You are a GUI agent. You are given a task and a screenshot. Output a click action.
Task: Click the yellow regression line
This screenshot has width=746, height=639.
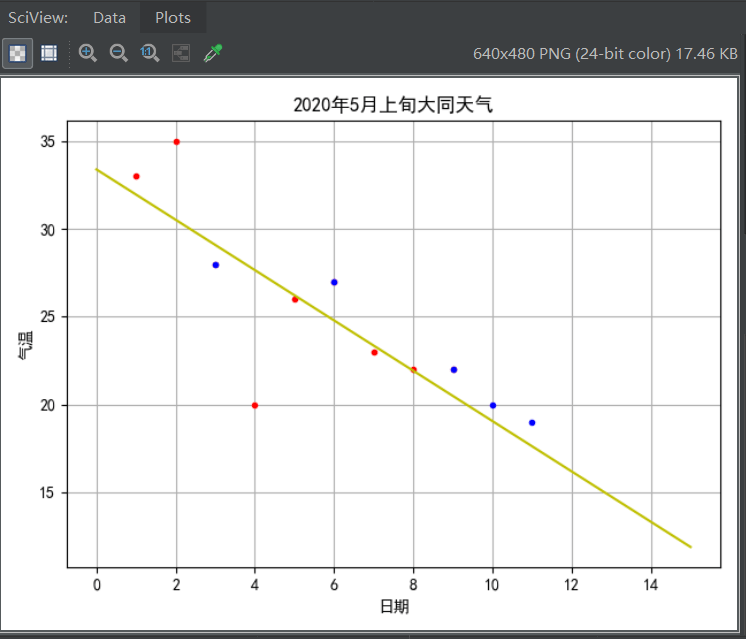(x=393, y=358)
